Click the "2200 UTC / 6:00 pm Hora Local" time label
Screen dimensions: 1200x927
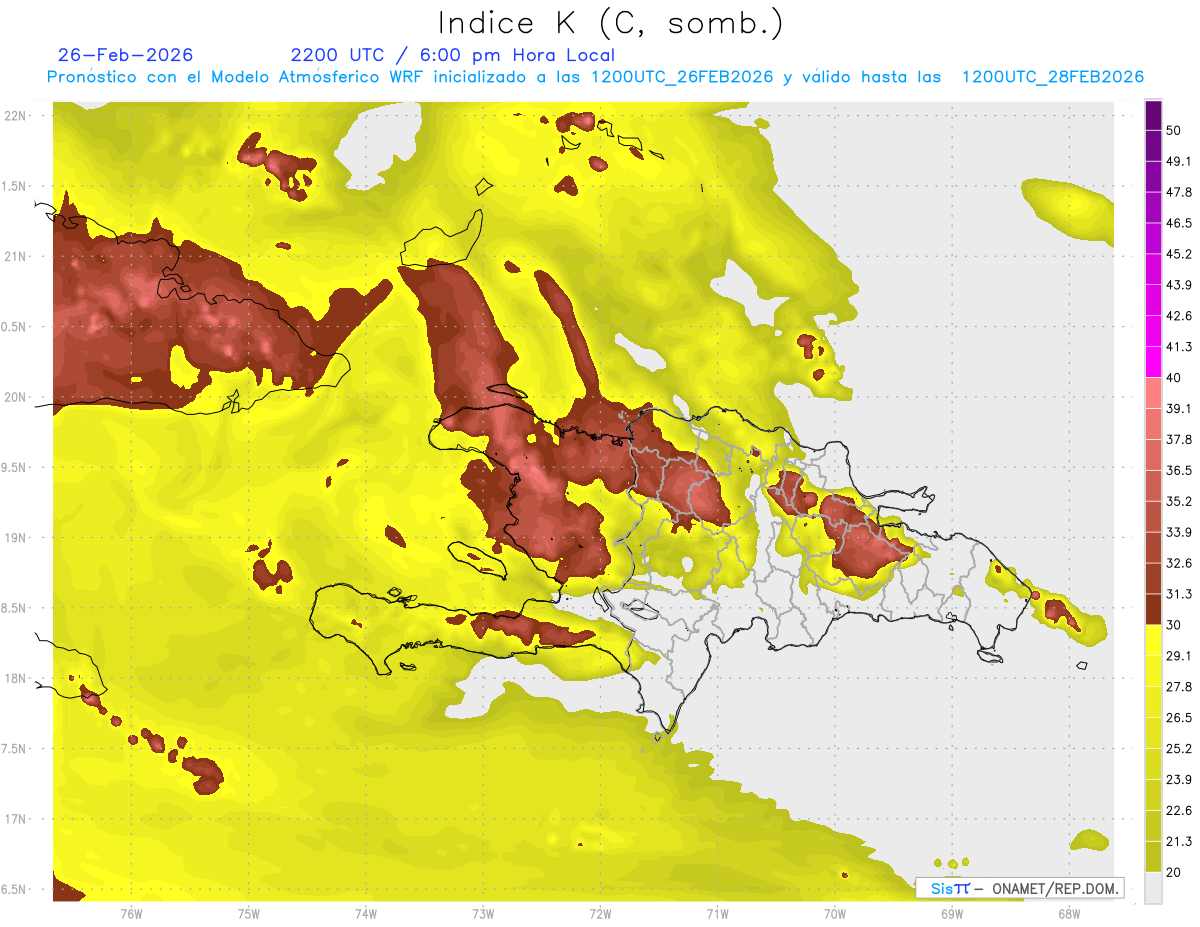click(x=453, y=55)
